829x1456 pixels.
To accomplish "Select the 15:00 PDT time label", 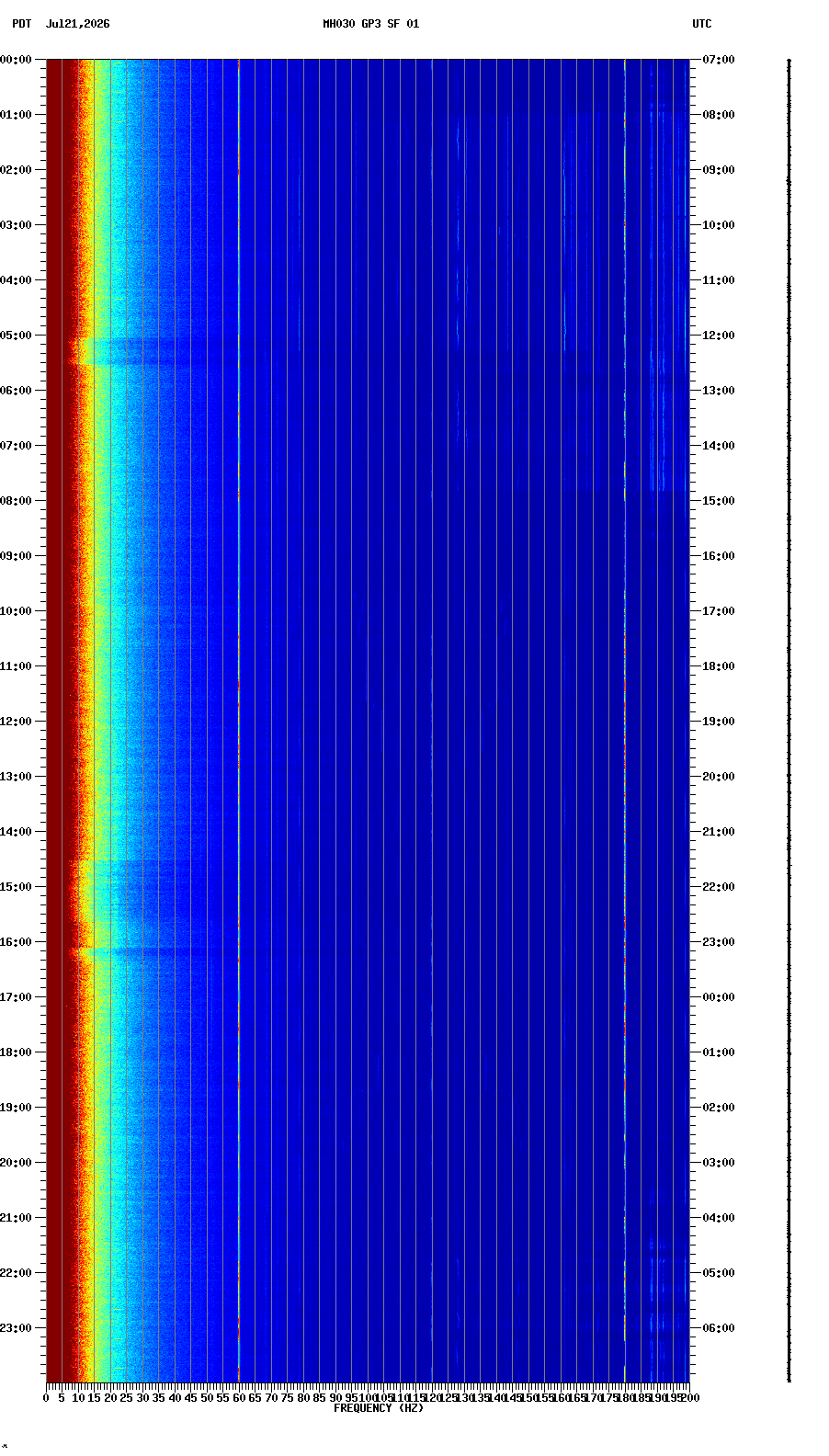I will [16, 887].
